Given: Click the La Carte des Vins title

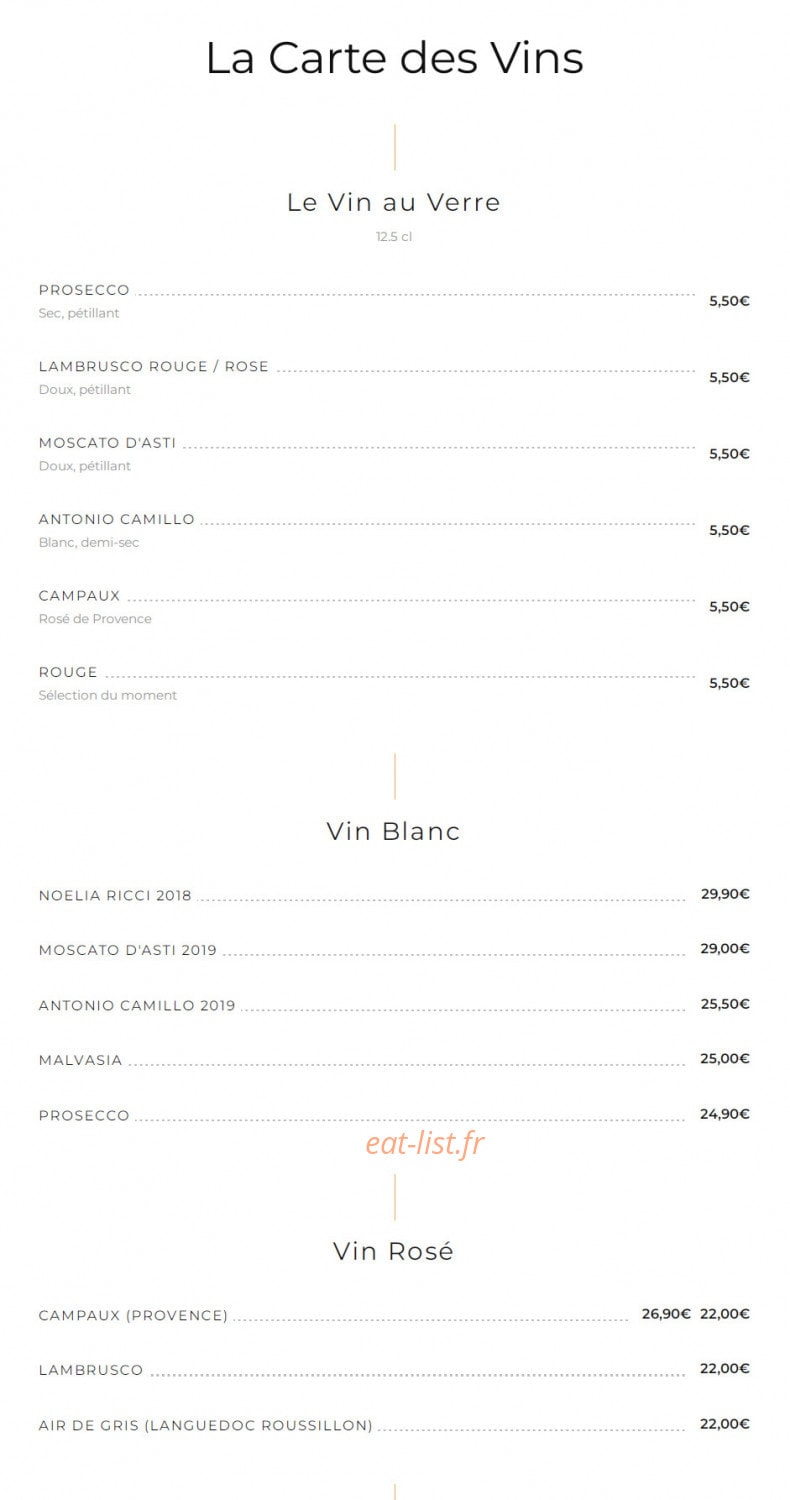Looking at the screenshot, I should click(394, 58).
